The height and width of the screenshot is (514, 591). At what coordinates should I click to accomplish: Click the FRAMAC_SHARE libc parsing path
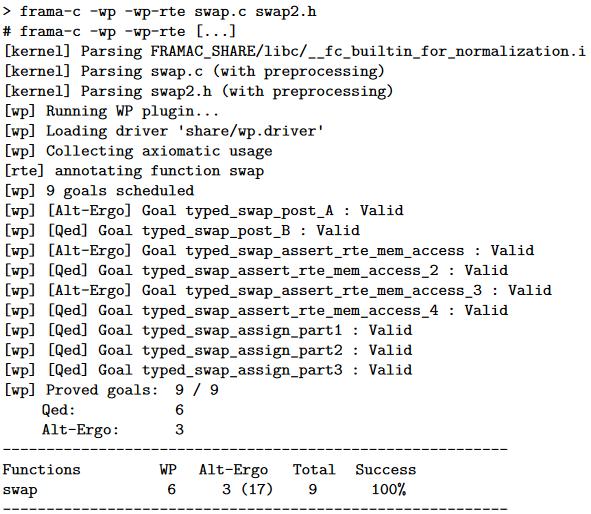[x=368, y=51]
